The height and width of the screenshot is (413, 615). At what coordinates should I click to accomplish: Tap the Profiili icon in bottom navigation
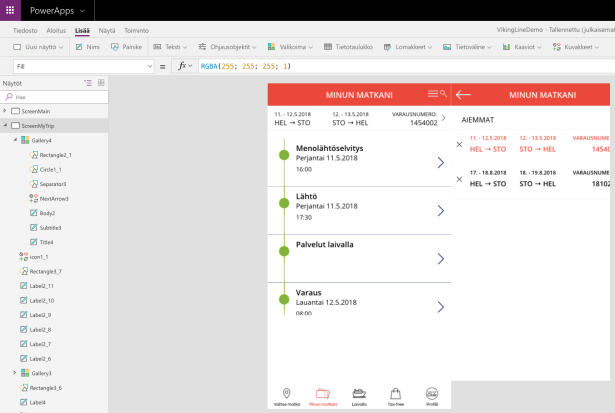432,393
